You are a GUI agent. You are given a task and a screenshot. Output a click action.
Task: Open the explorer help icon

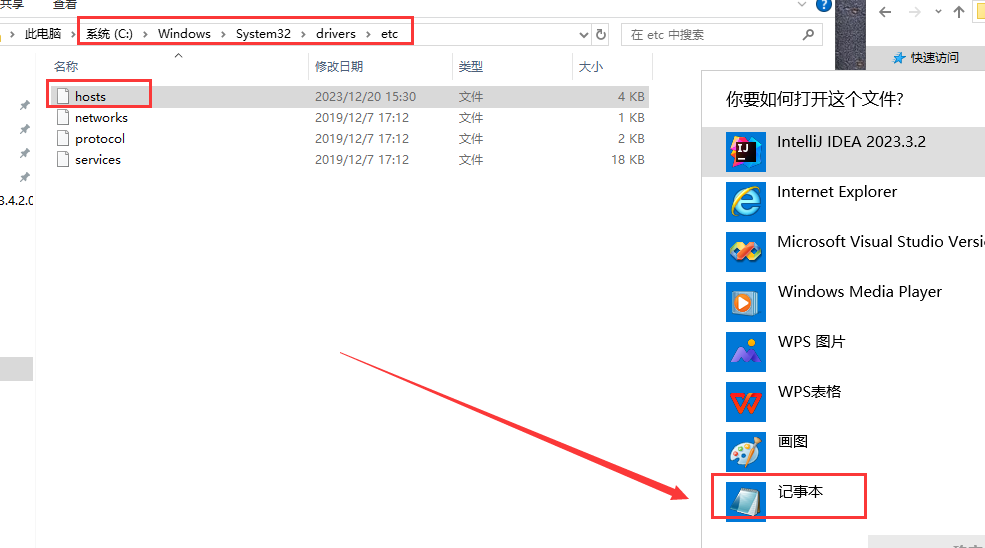click(824, 5)
